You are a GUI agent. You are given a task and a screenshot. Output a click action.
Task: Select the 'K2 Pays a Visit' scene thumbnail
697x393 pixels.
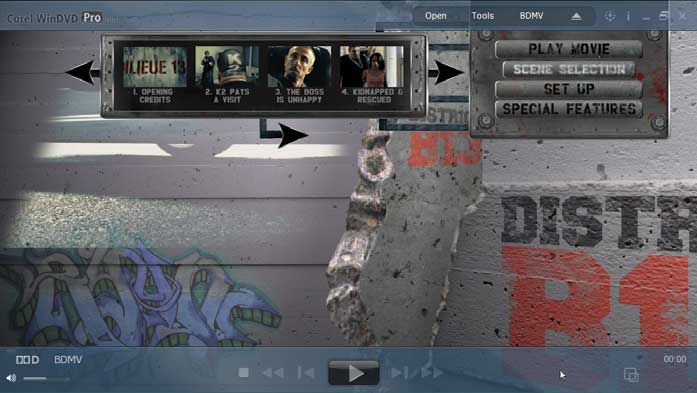click(227, 75)
